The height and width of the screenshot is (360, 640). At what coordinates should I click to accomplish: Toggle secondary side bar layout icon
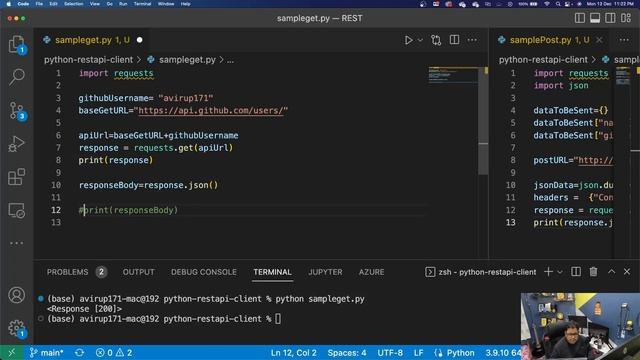coord(610,18)
